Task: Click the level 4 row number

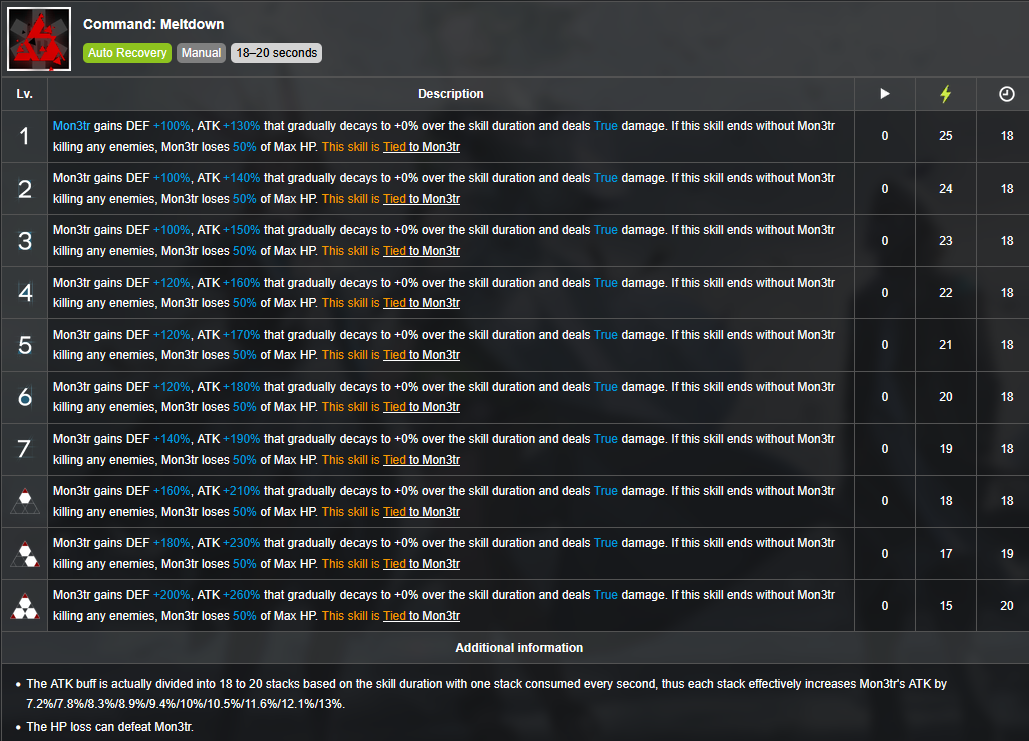Action: (x=24, y=292)
